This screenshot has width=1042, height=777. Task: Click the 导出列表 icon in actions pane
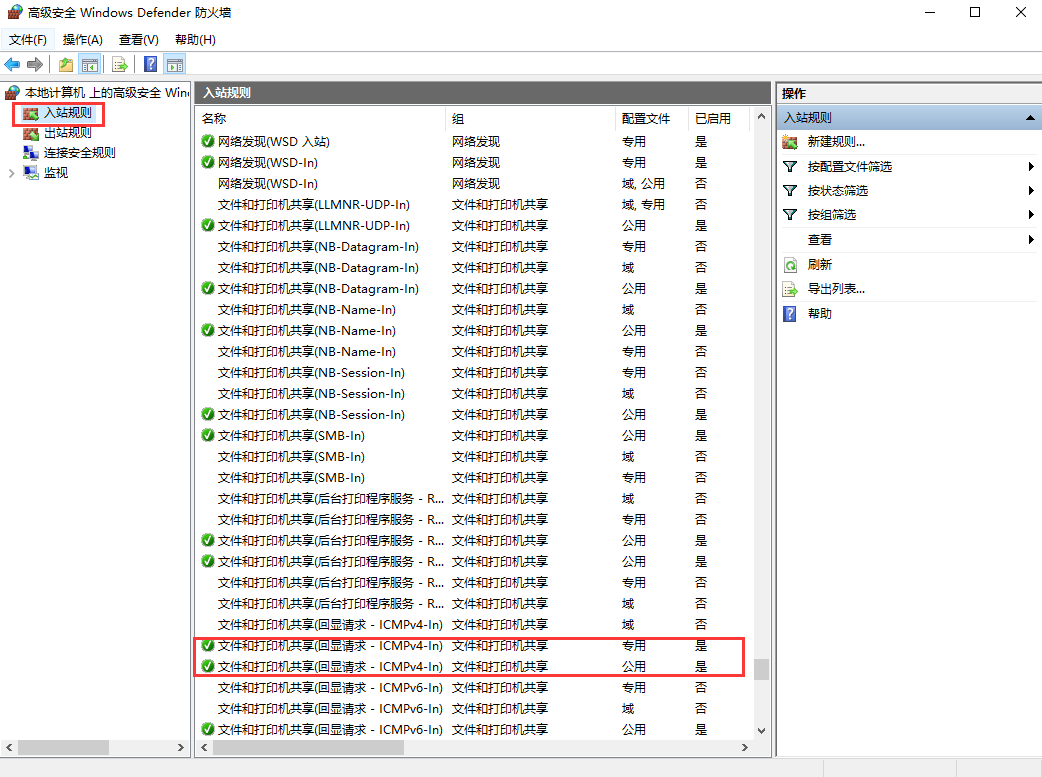tap(790, 289)
